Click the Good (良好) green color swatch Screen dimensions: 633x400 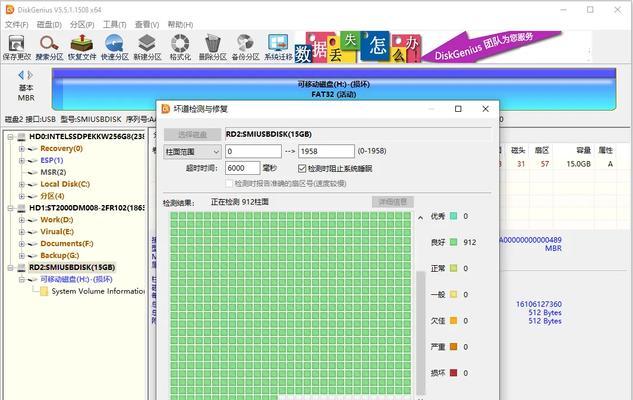click(453, 242)
